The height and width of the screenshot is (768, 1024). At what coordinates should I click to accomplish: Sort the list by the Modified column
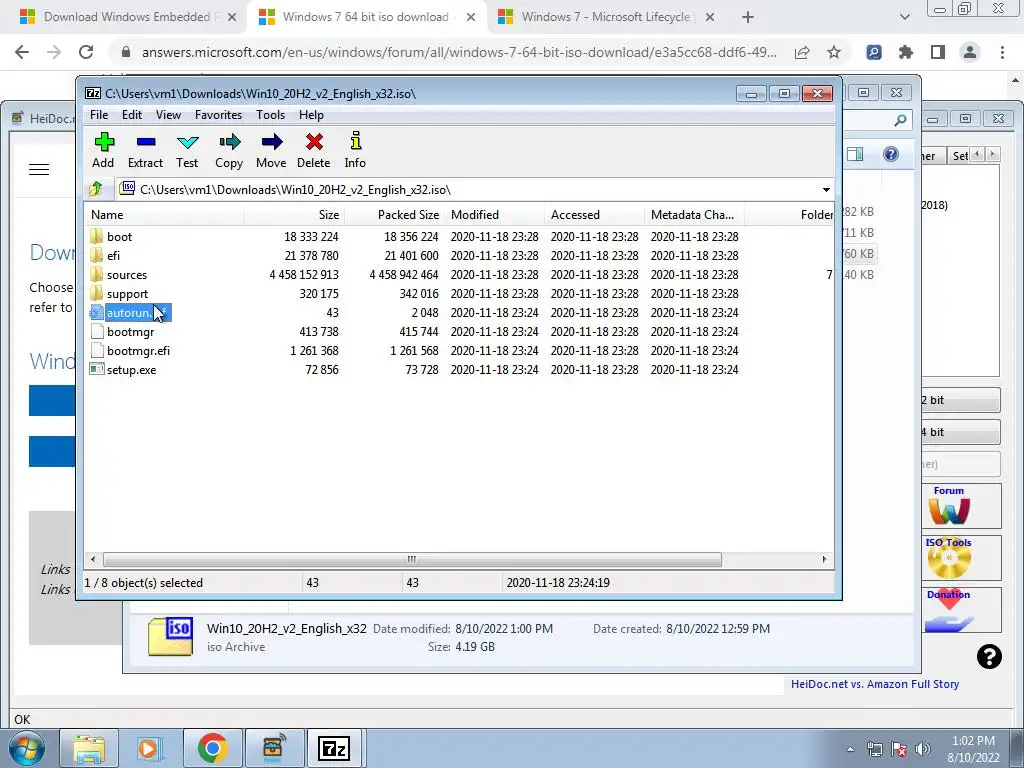494,214
